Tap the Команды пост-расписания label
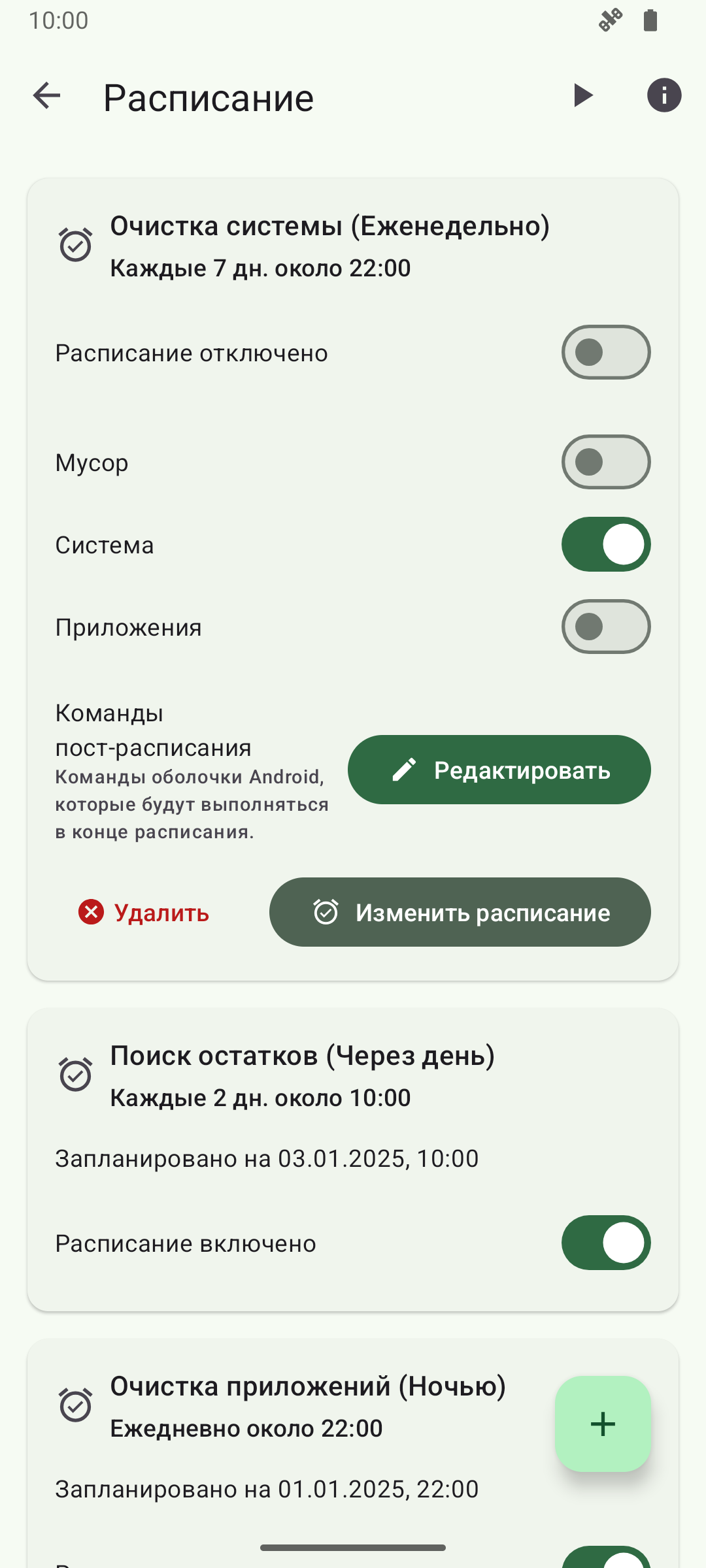706x1568 pixels. [153, 730]
